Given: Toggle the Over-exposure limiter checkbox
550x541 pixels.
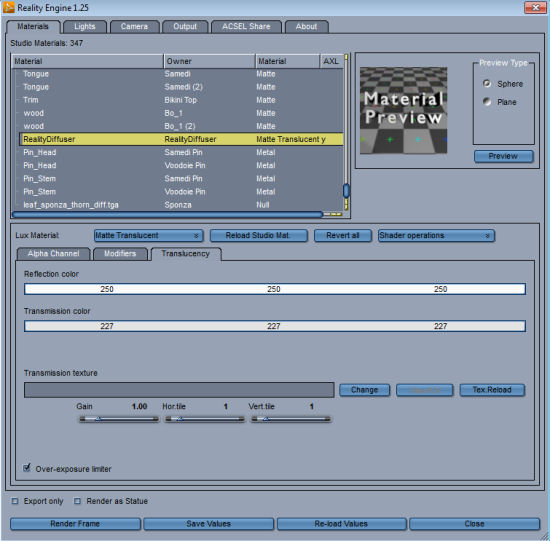Looking at the screenshot, I should [x=27, y=468].
